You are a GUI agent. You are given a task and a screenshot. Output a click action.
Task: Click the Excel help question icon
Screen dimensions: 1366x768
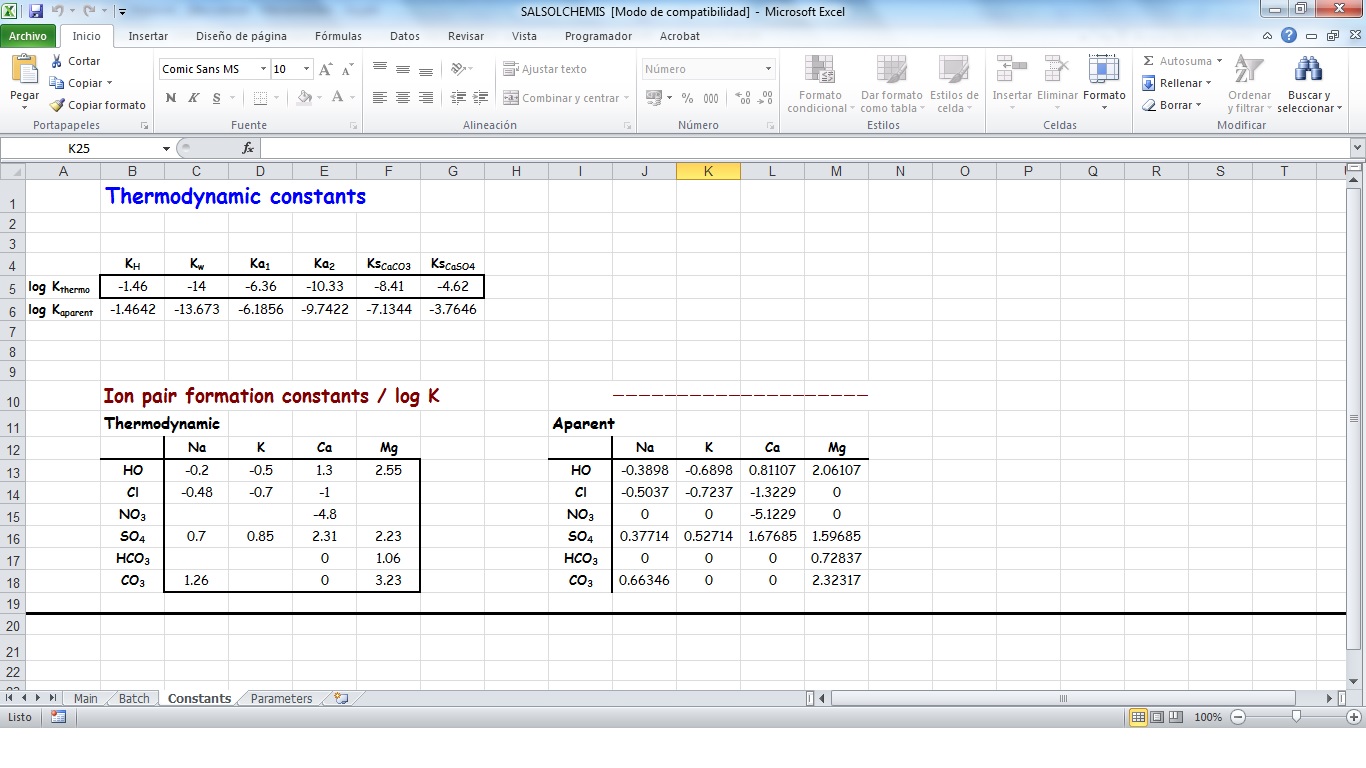point(1289,36)
